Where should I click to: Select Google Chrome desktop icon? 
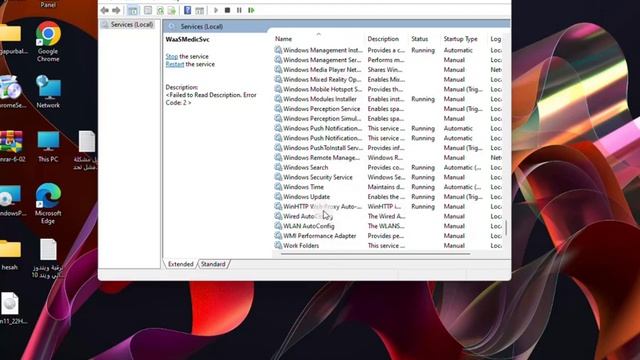pos(48,41)
